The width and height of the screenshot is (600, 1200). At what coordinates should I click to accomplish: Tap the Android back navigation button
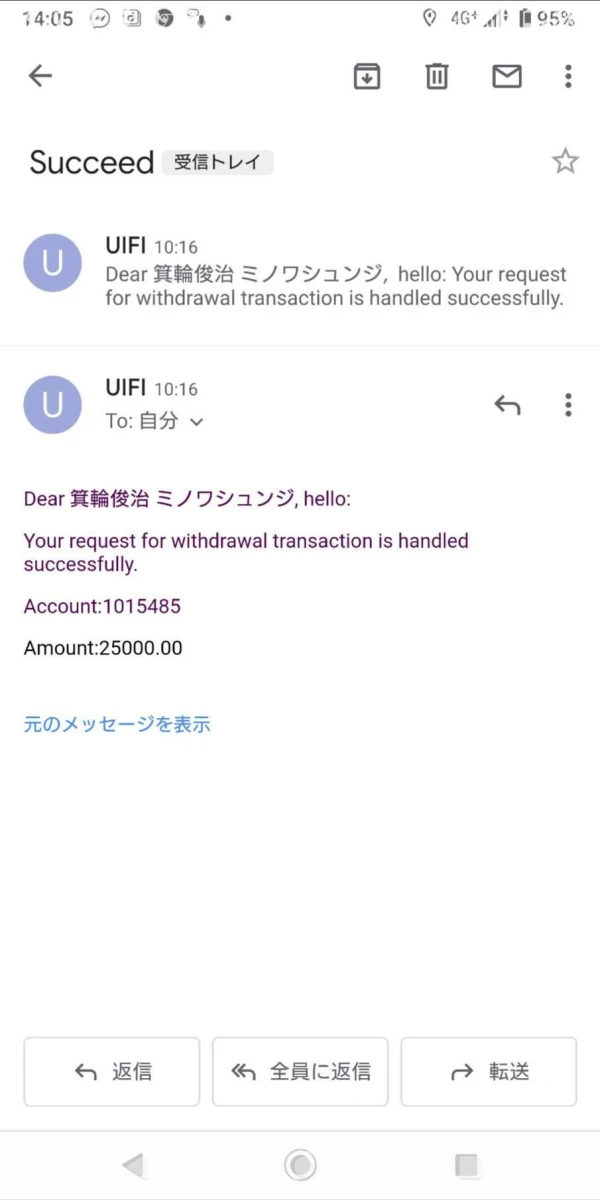132,1165
